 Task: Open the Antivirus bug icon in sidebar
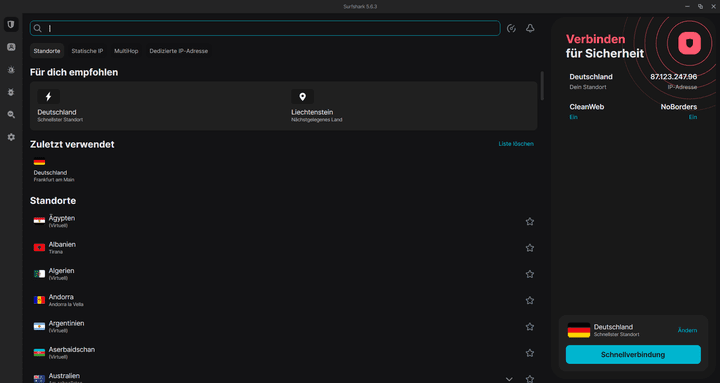(11, 92)
